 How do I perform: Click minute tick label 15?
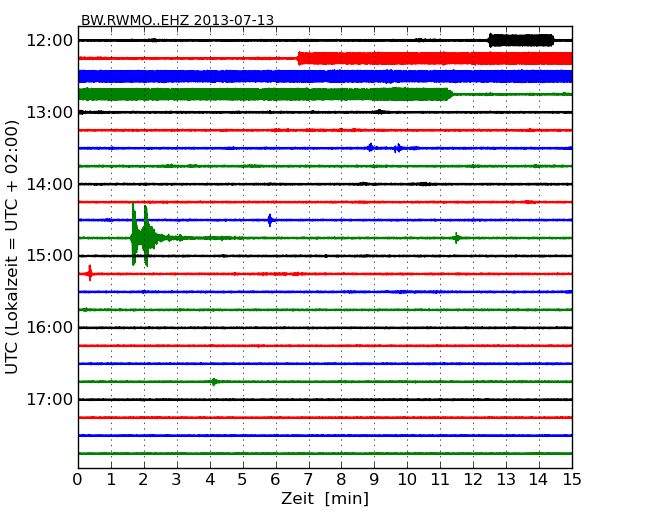(x=572, y=480)
